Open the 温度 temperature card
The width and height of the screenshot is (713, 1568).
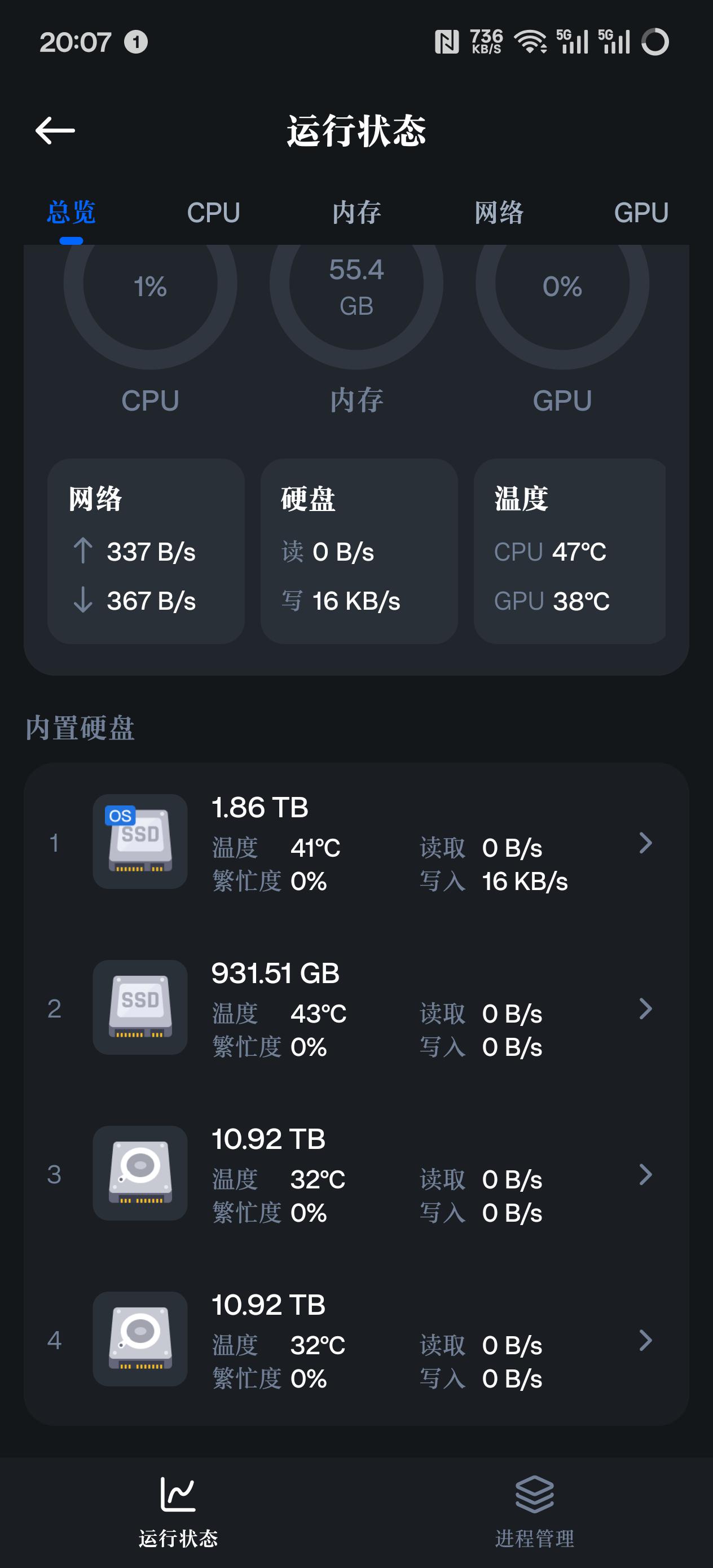point(569,551)
